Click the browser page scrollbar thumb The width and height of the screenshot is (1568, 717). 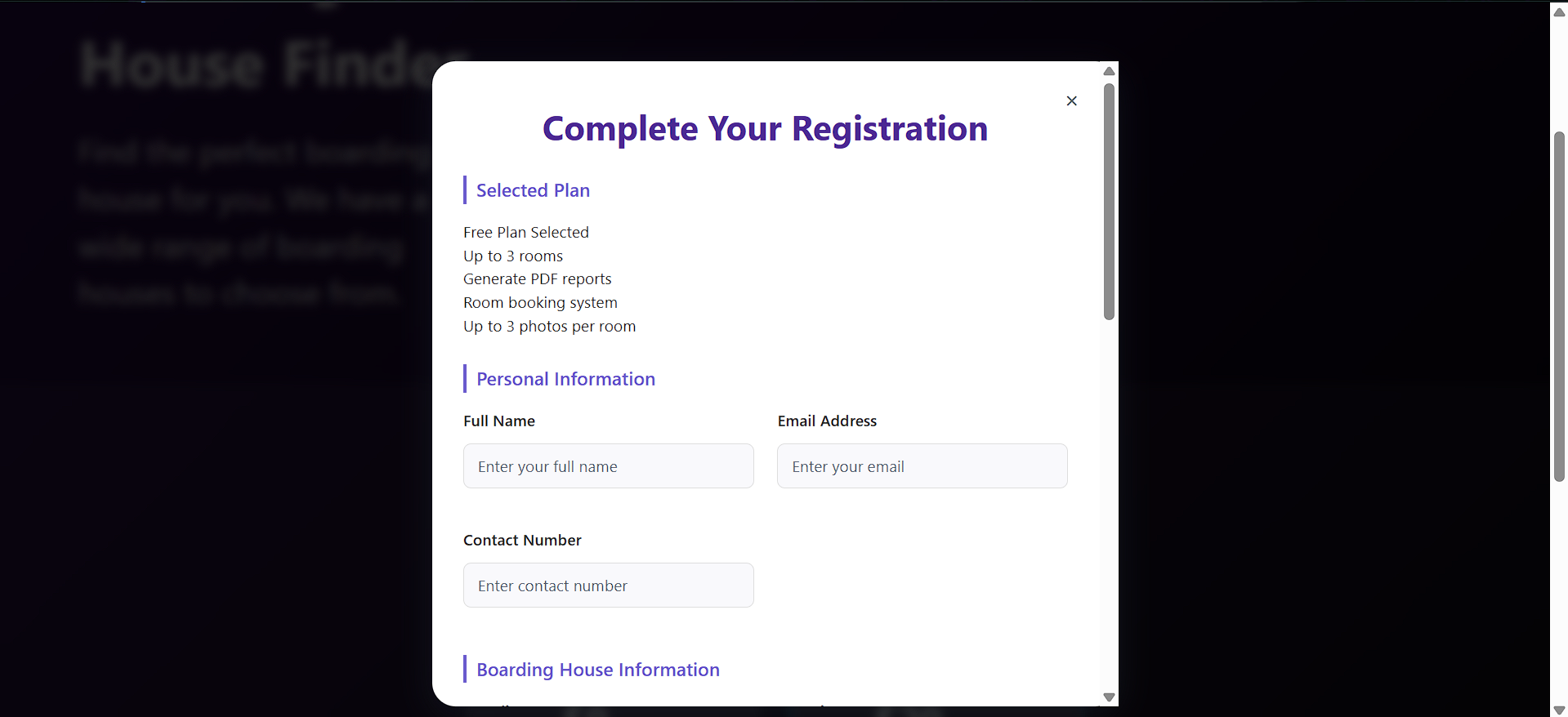tap(1559, 306)
